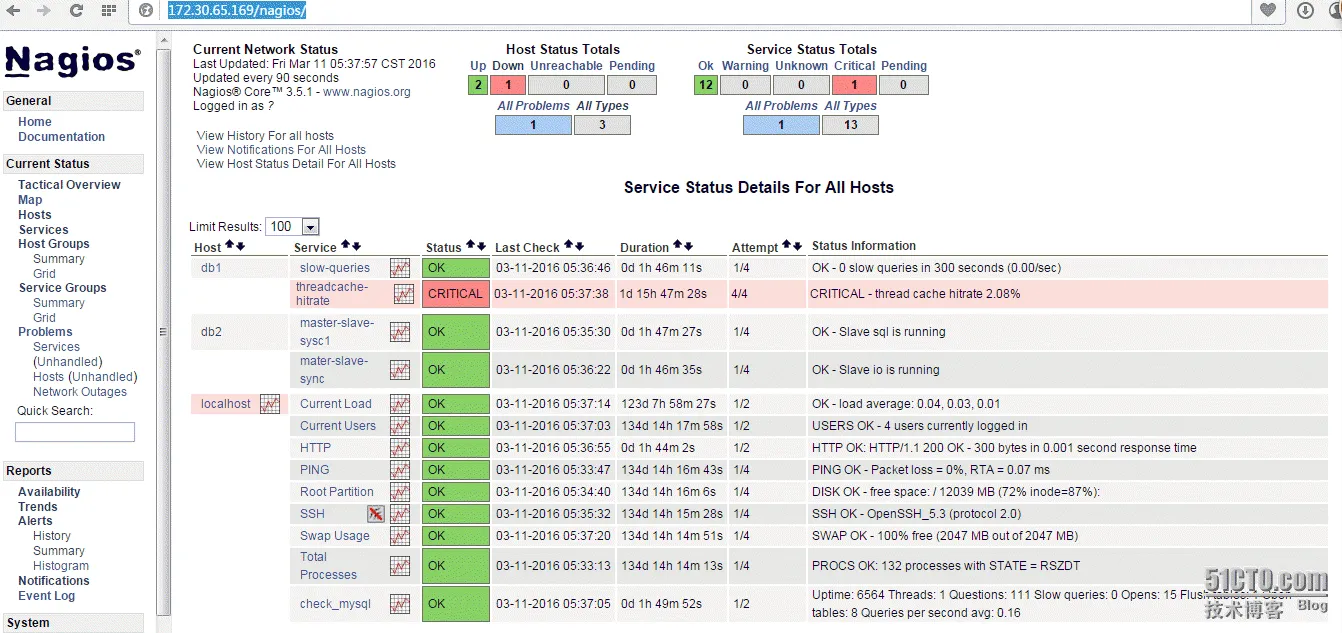This screenshot has width=1342, height=633.
Task: Open graph icon for Current Load service
Action: point(400,404)
